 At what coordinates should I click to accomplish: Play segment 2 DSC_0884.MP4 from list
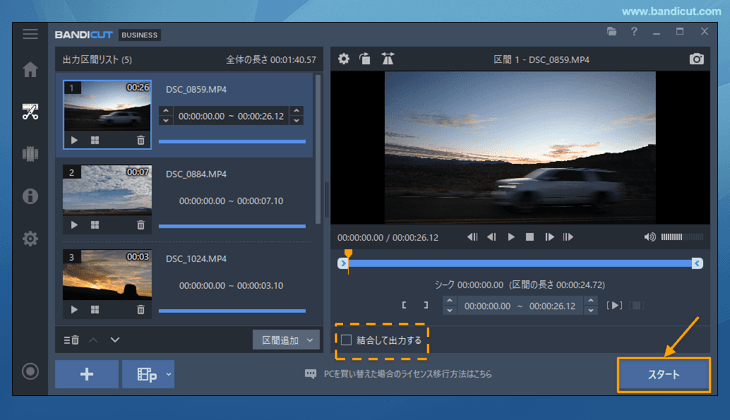(x=74, y=225)
